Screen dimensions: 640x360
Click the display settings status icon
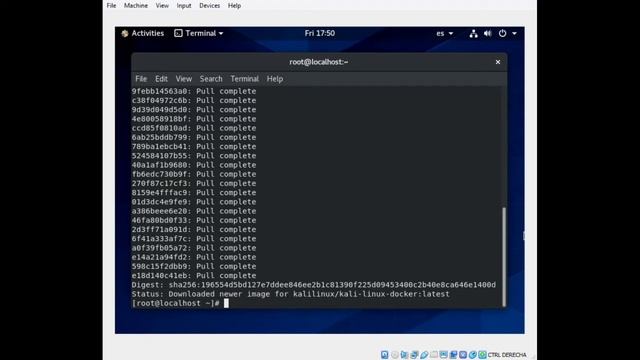443,355
